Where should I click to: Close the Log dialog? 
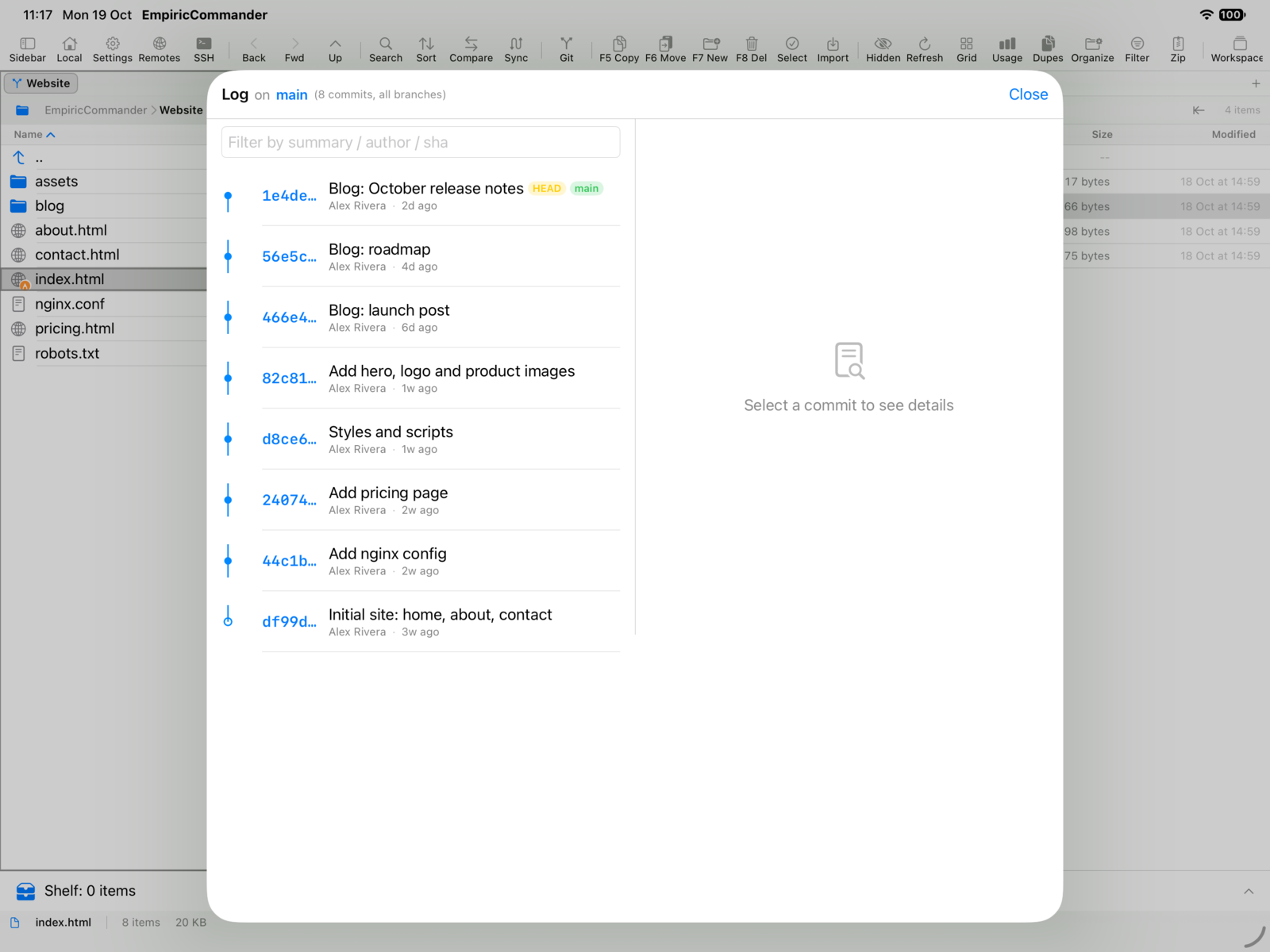click(1028, 94)
